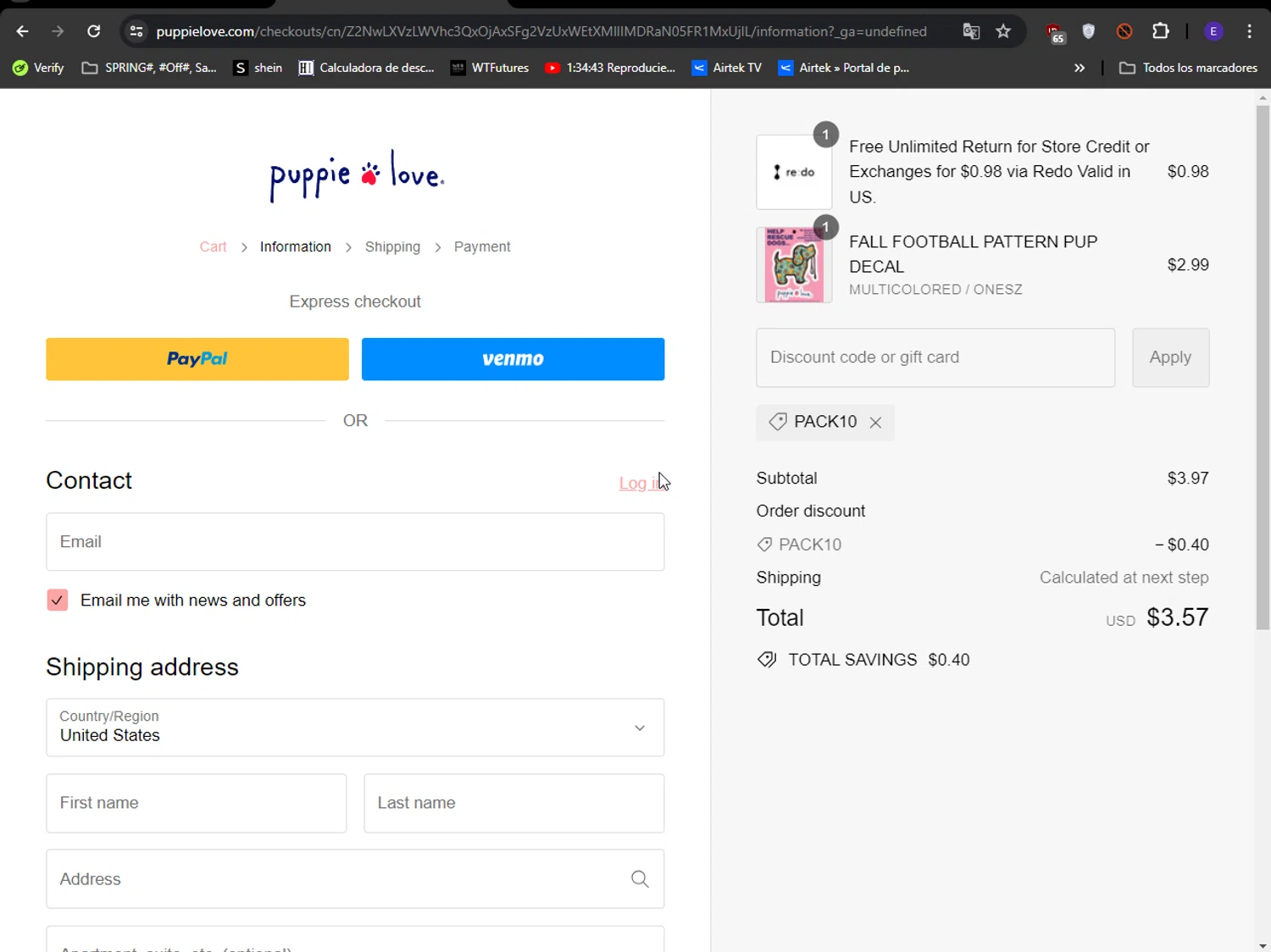
Task: Pay with PayPal express checkout
Action: (x=197, y=359)
